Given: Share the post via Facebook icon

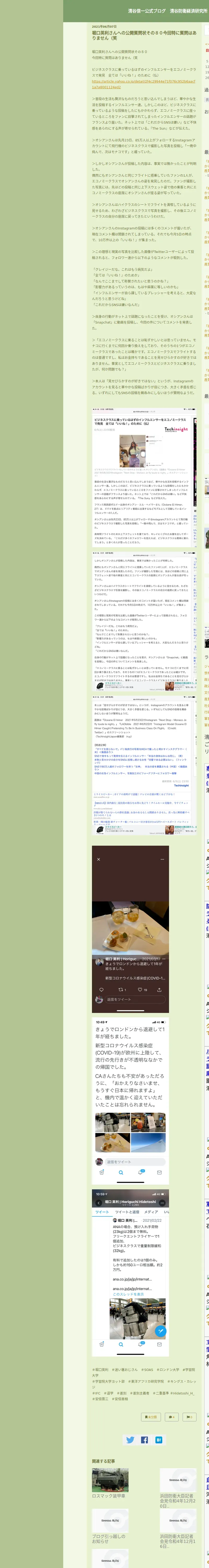Looking at the screenshot, I should (144, 1440).
